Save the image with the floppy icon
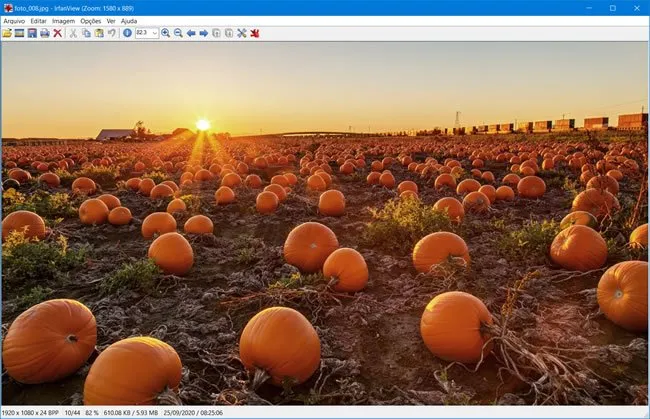Image resolution: width=650 pixels, height=419 pixels. (32, 33)
